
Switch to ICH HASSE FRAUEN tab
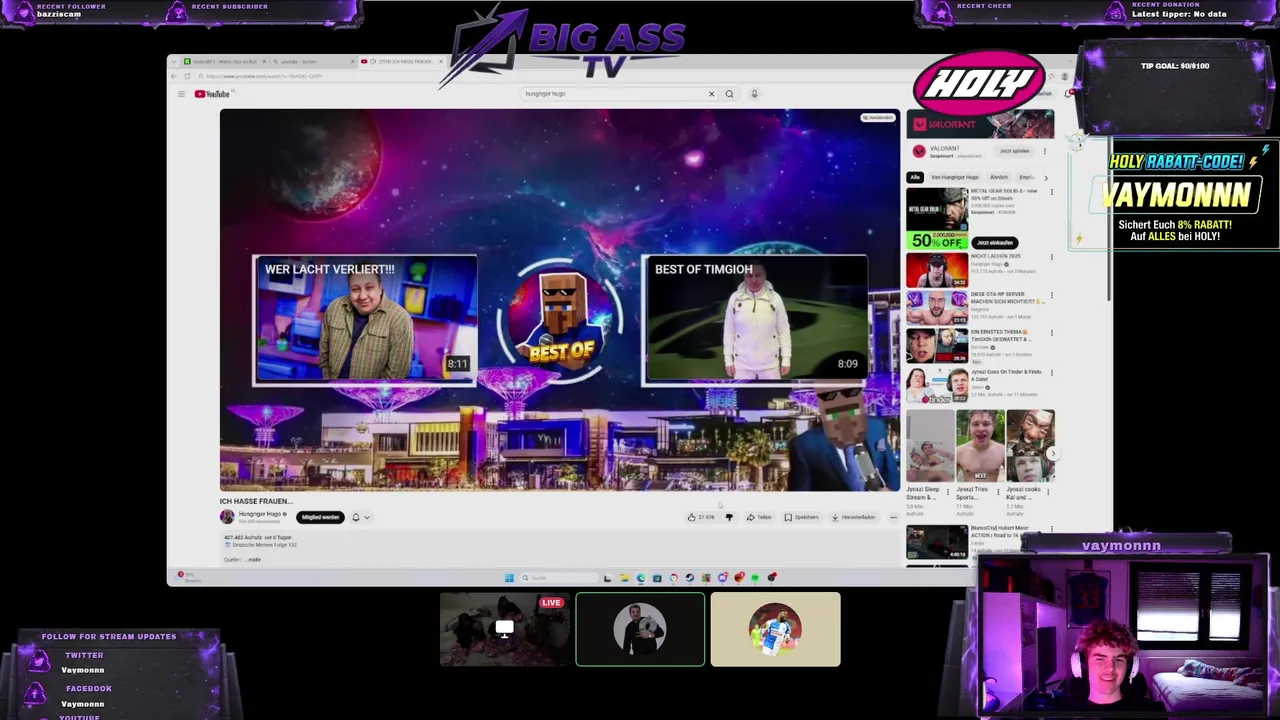click(400, 62)
